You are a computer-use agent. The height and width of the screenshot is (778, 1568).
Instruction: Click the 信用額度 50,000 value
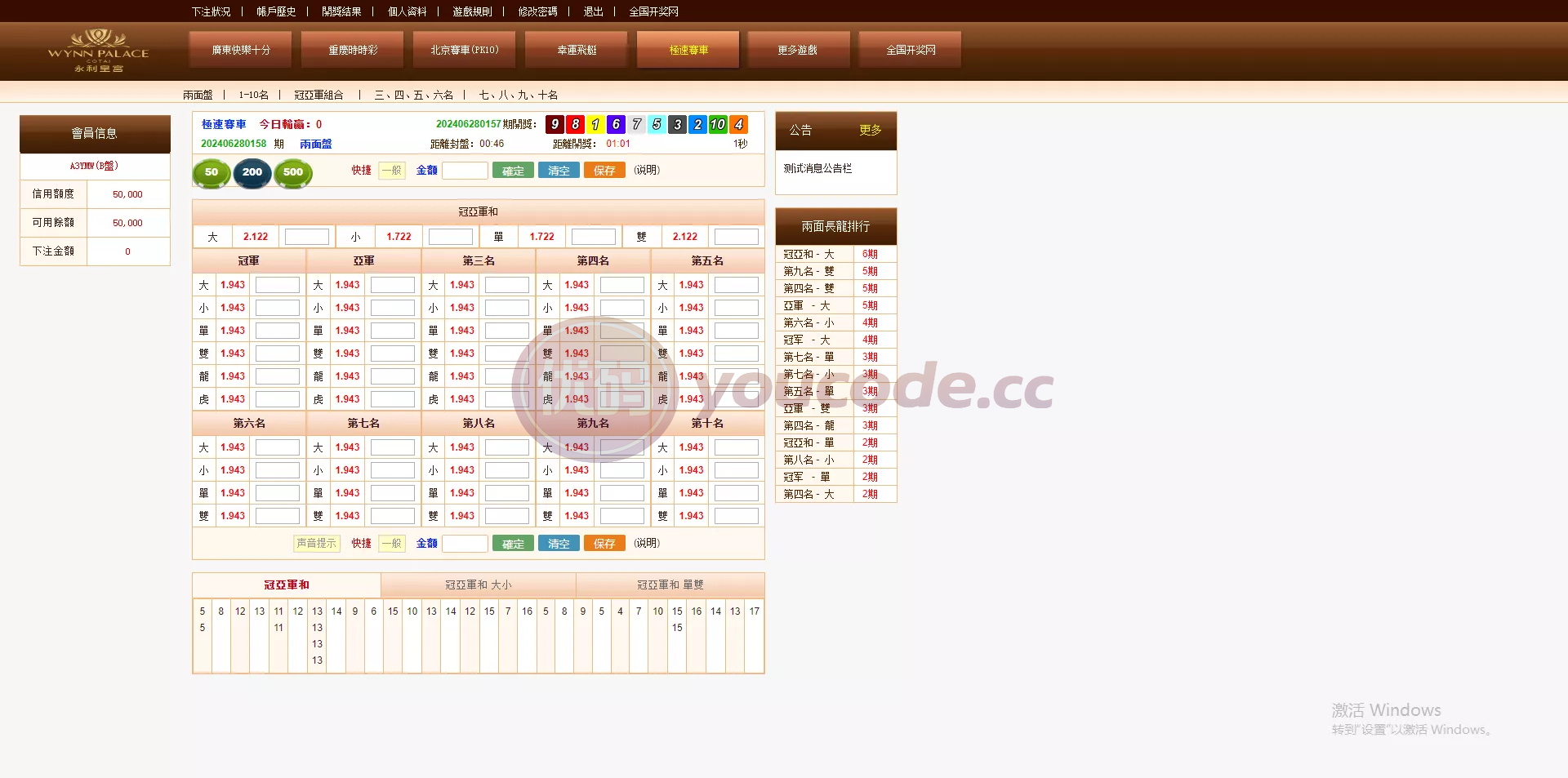[127, 194]
